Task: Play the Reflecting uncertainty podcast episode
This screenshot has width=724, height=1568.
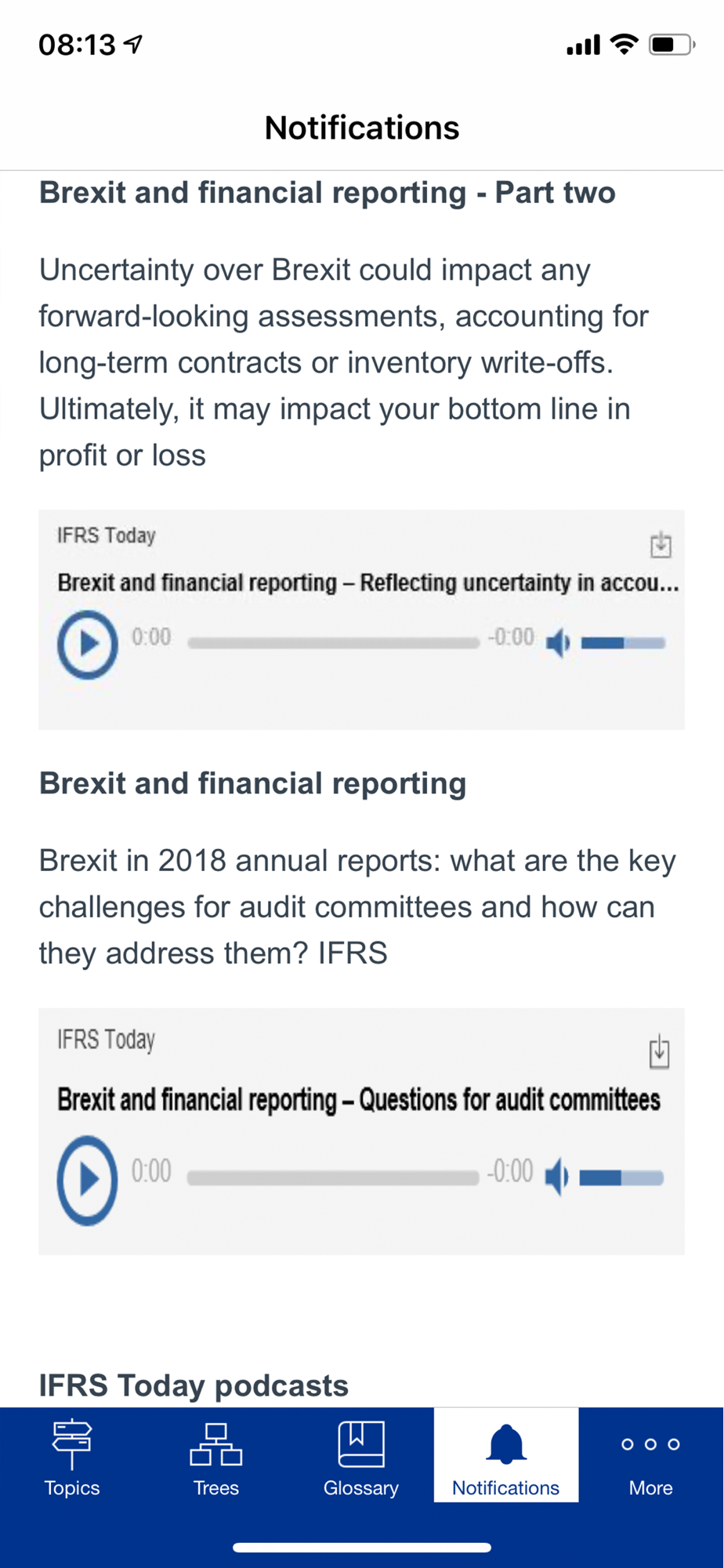Action: click(88, 644)
